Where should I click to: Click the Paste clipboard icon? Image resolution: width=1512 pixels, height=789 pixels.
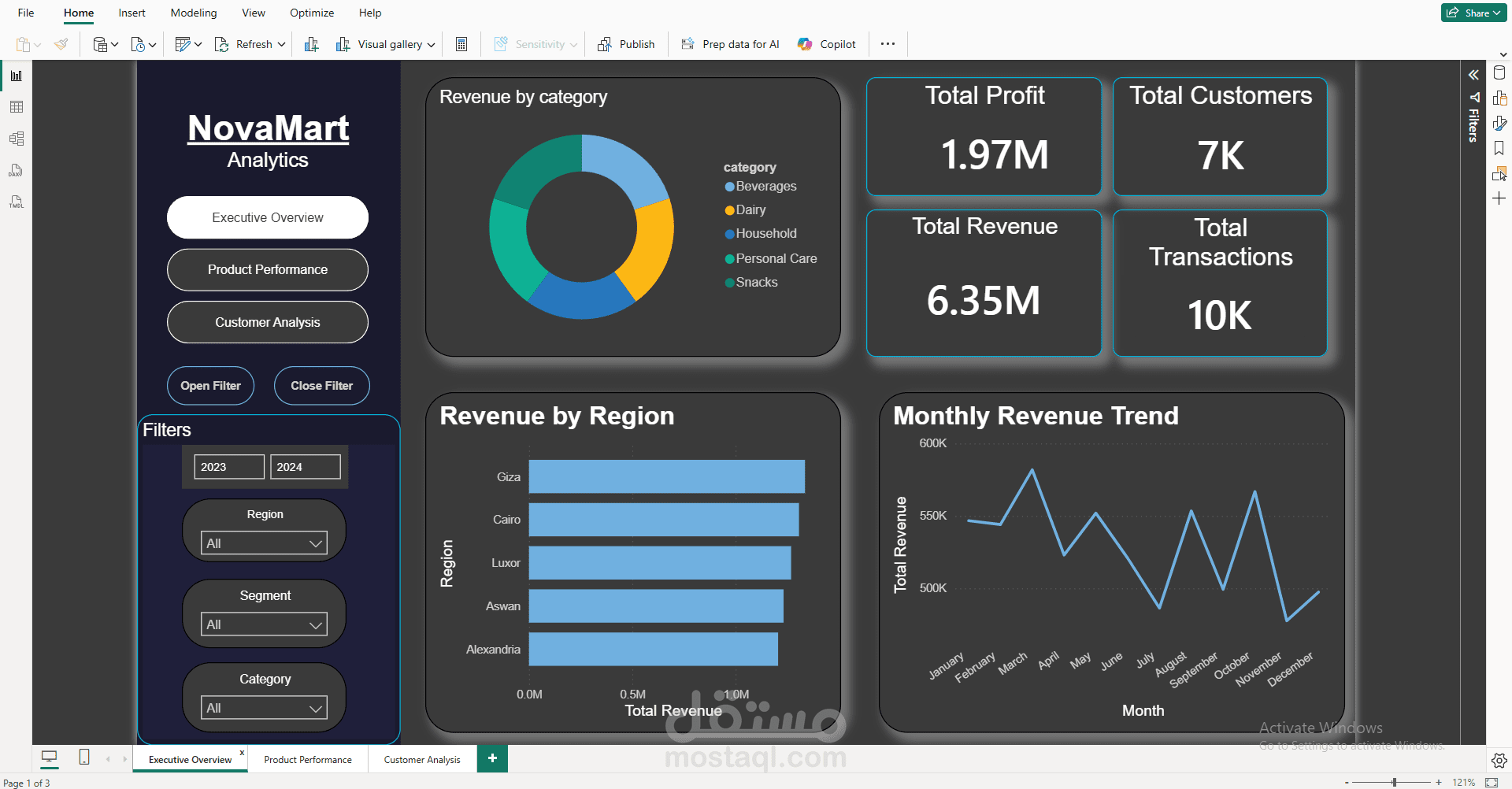(24, 44)
